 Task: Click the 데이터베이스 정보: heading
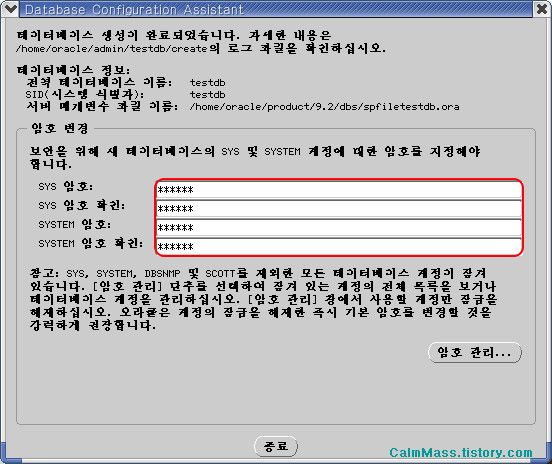click(x=74, y=70)
